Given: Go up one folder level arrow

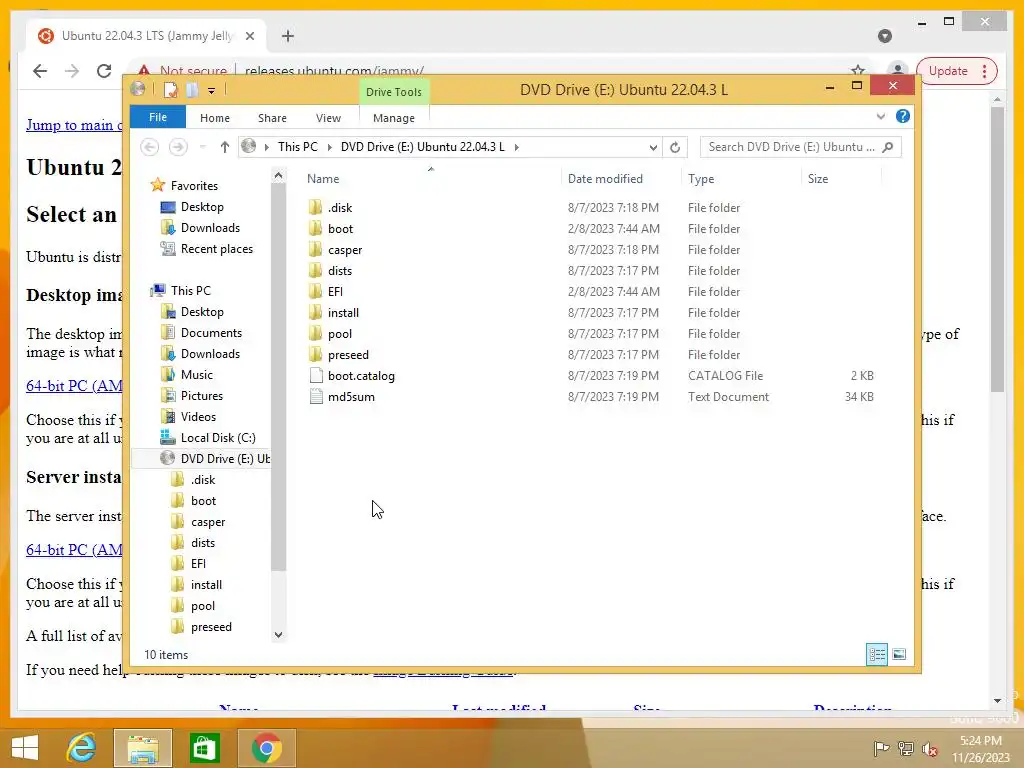Looking at the screenshot, I should coord(225,147).
